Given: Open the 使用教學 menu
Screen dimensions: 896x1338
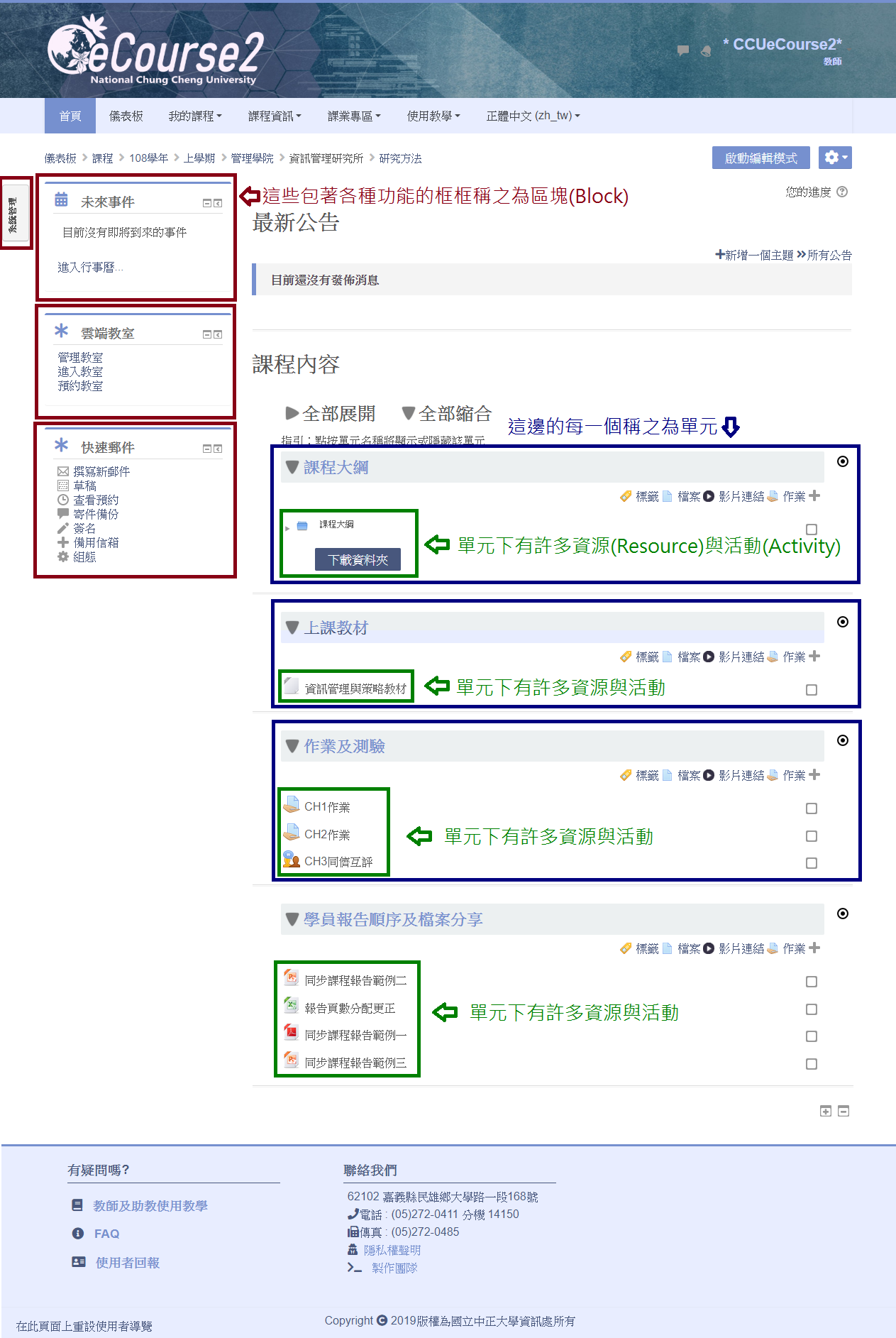Looking at the screenshot, I should 433,116.
